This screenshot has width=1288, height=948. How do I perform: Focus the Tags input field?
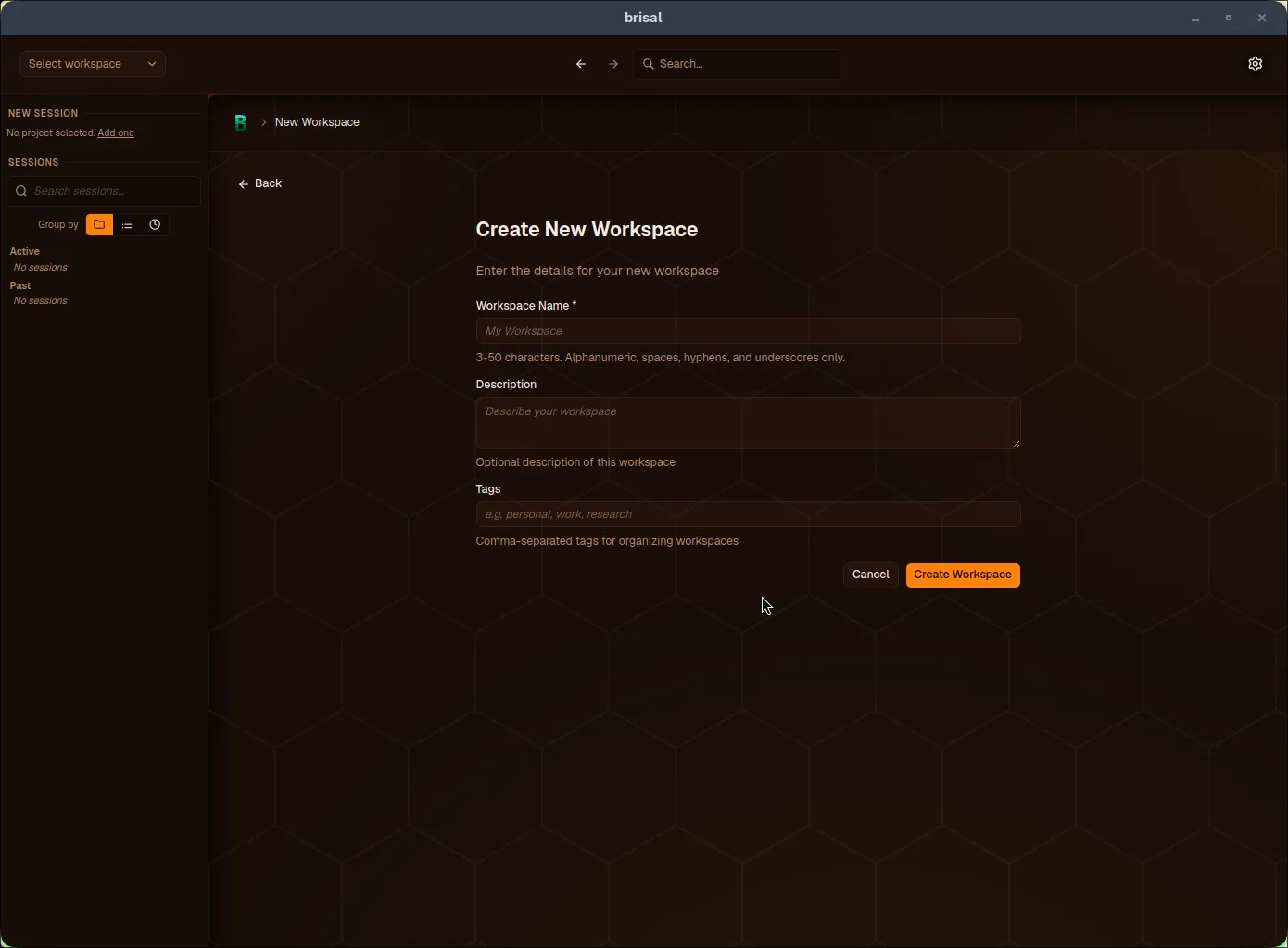point(749,514)
